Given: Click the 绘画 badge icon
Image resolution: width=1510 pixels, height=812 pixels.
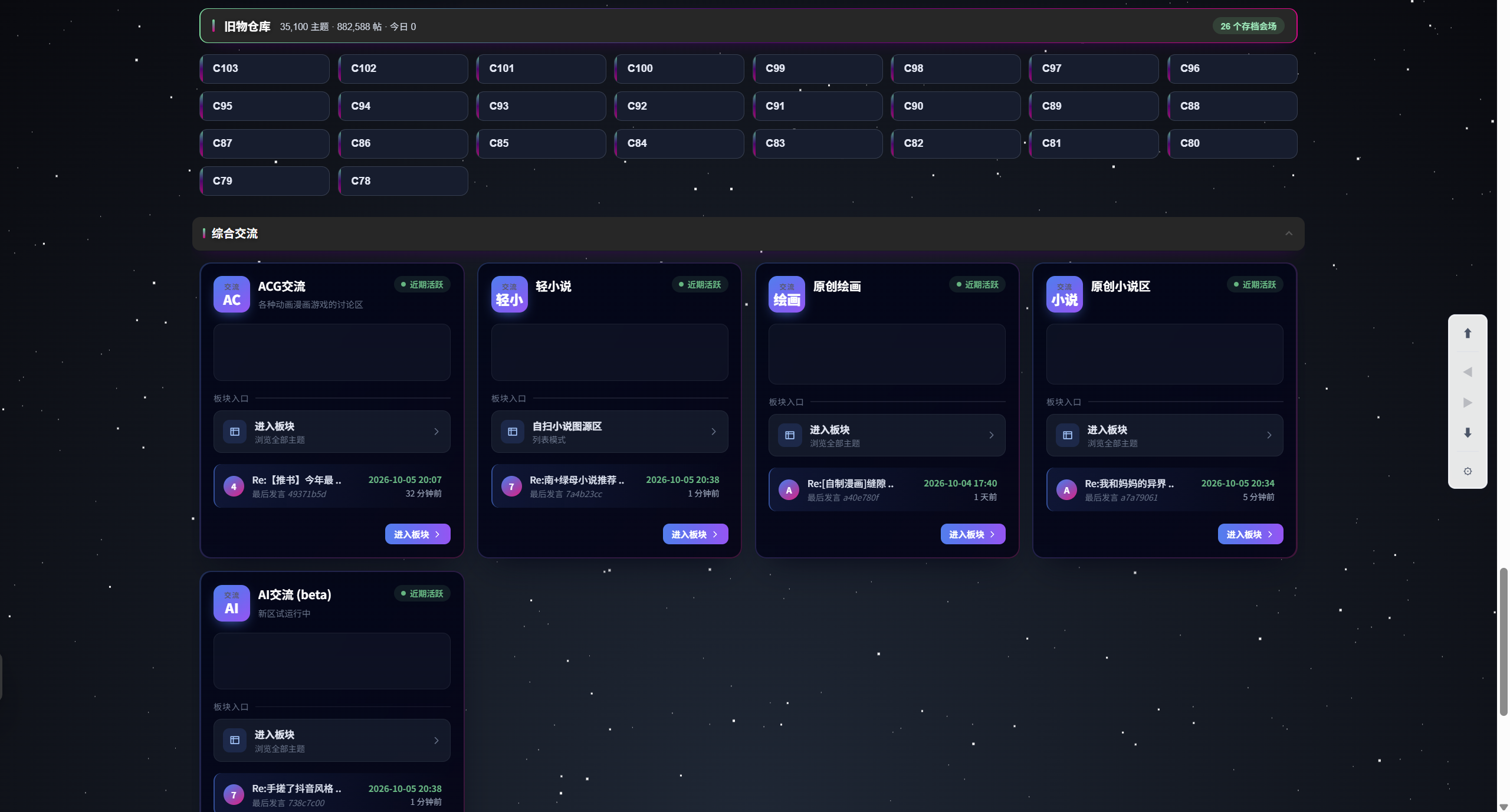Looking at the screenshot, I should tap(787, 294).
